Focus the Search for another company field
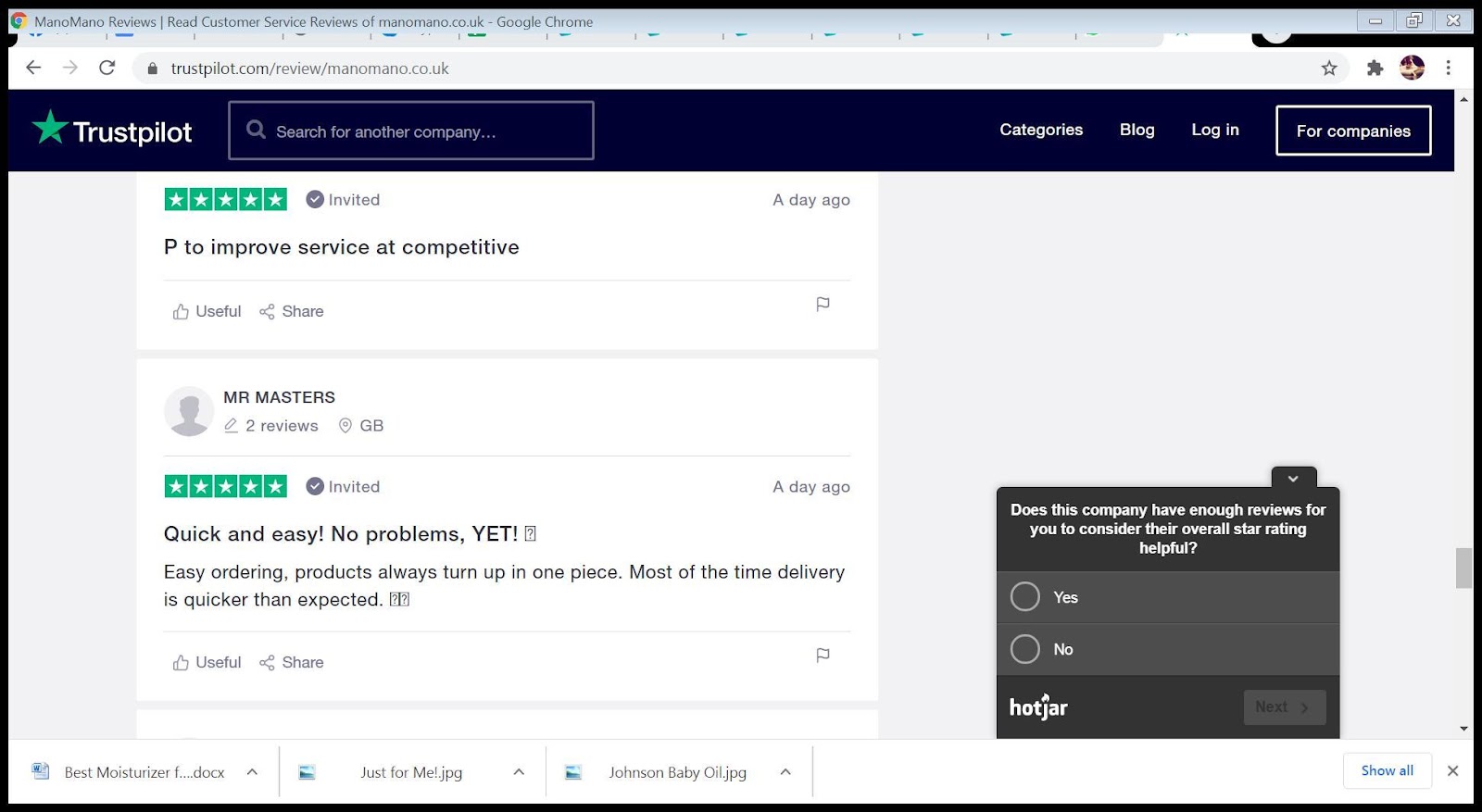1482x812 pixels. (x=411, y=131)
